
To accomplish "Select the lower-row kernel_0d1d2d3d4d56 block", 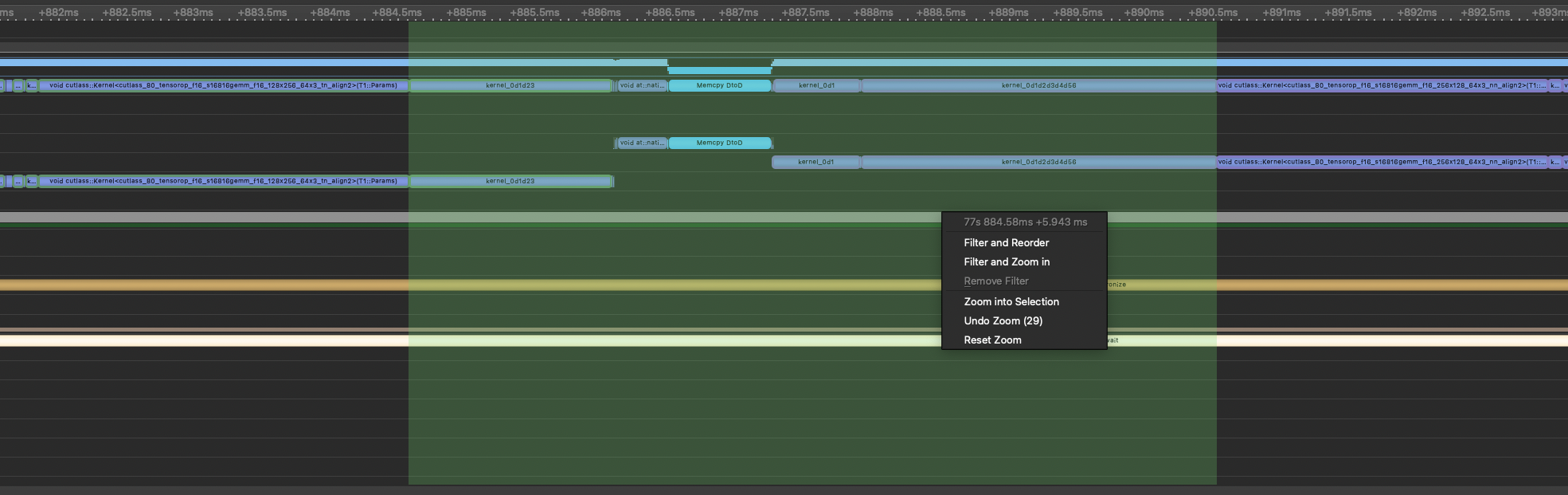I will tap(1039, 162).
